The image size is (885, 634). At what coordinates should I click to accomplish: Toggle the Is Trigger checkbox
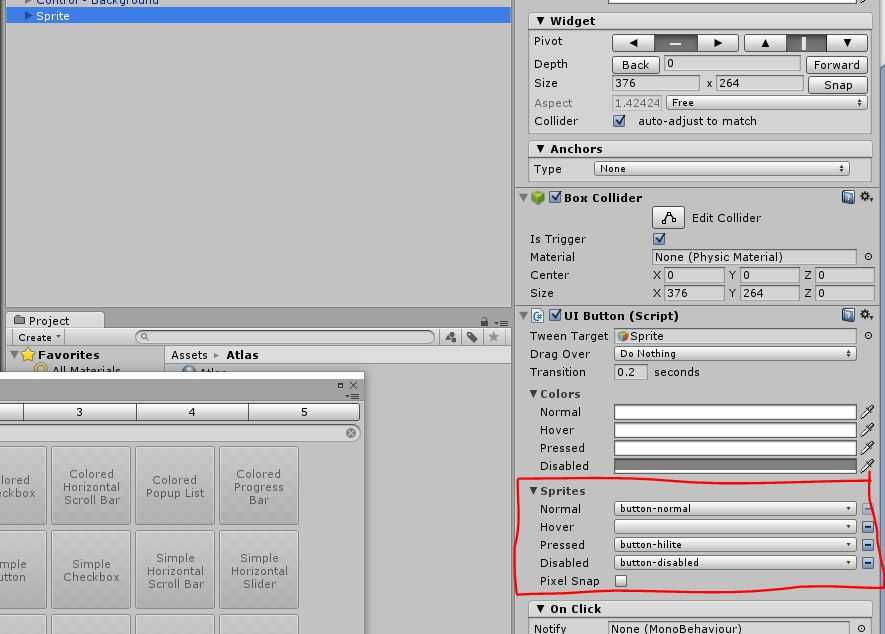coord(659,238)
